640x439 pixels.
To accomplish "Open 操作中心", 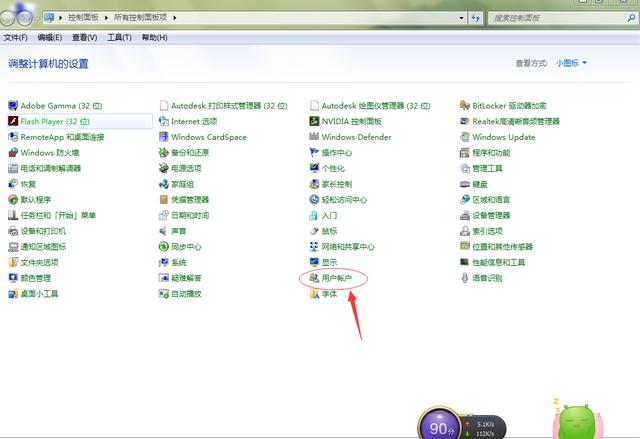I will tap(331, 153).
